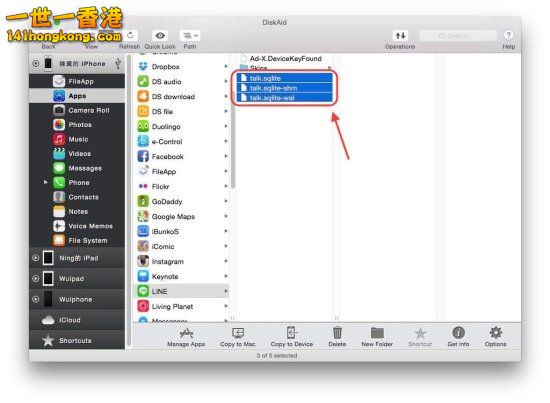Focus the Search field
The image size is (550, 403).
click(458, 36)
